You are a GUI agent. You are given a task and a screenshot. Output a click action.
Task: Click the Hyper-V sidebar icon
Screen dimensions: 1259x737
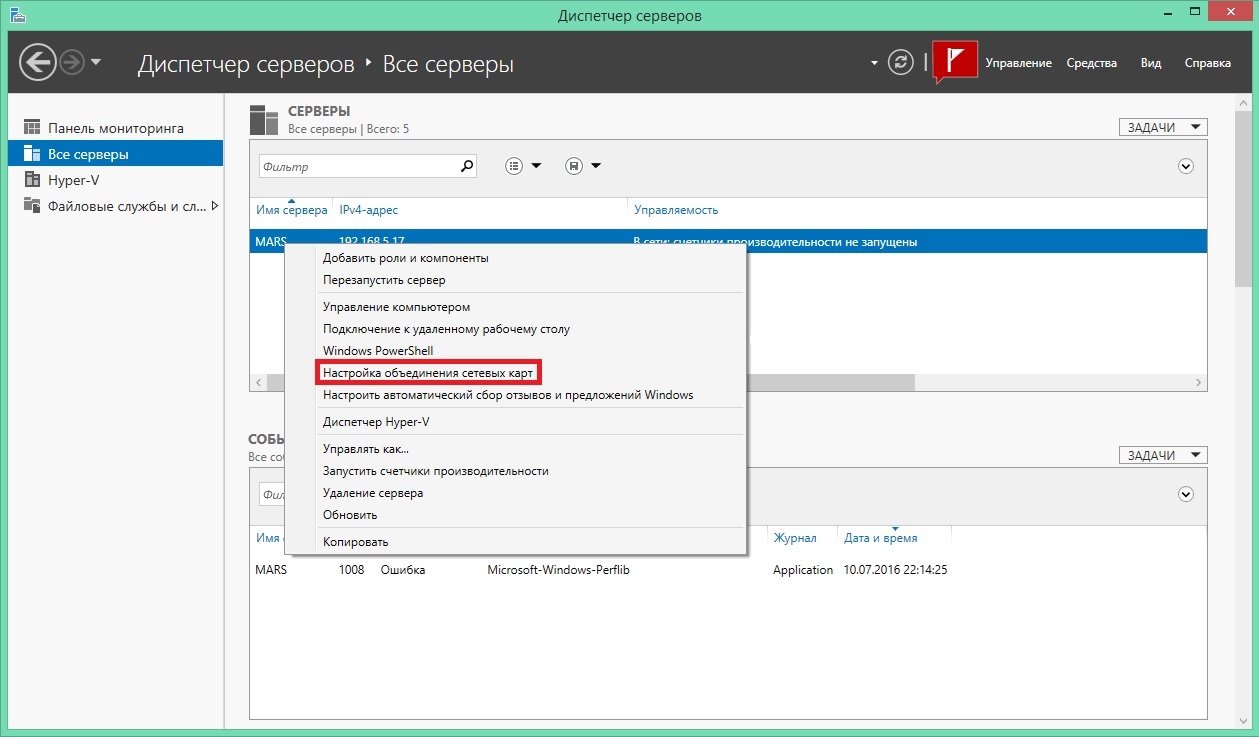point(31,180)
